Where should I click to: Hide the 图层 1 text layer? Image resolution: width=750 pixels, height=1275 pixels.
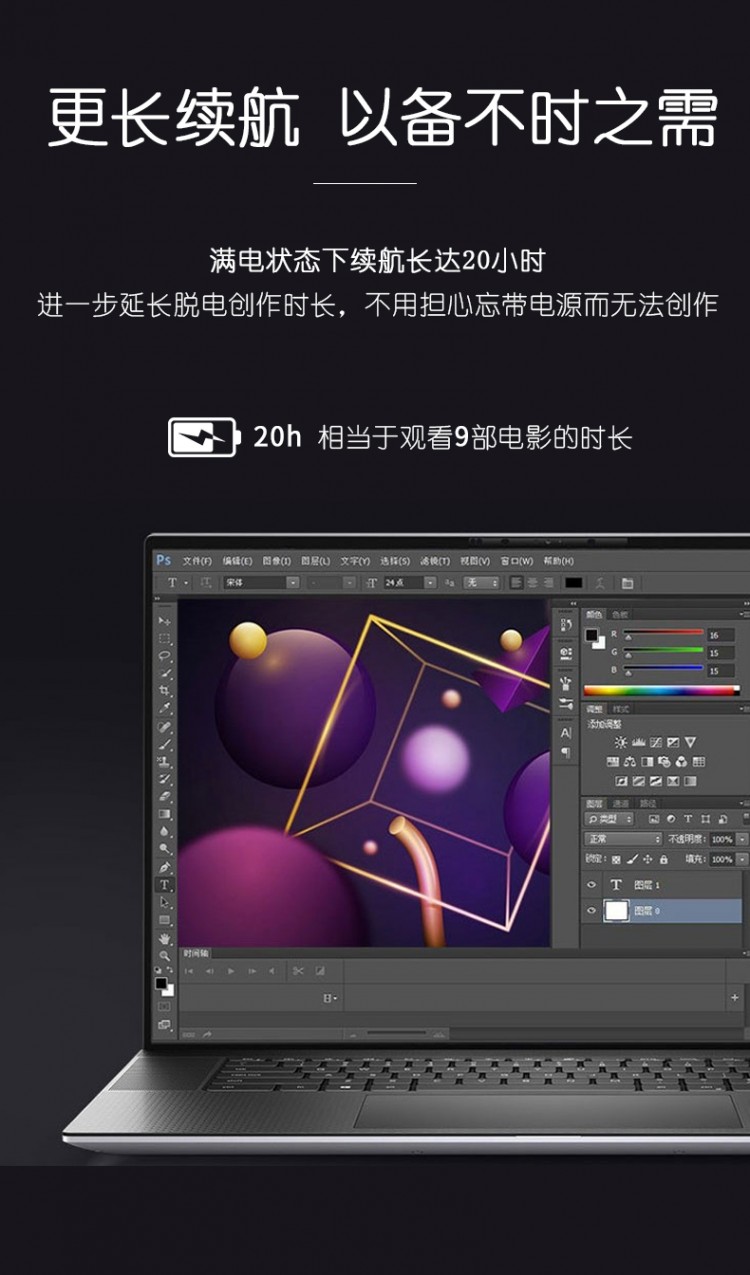coord(592,885)
